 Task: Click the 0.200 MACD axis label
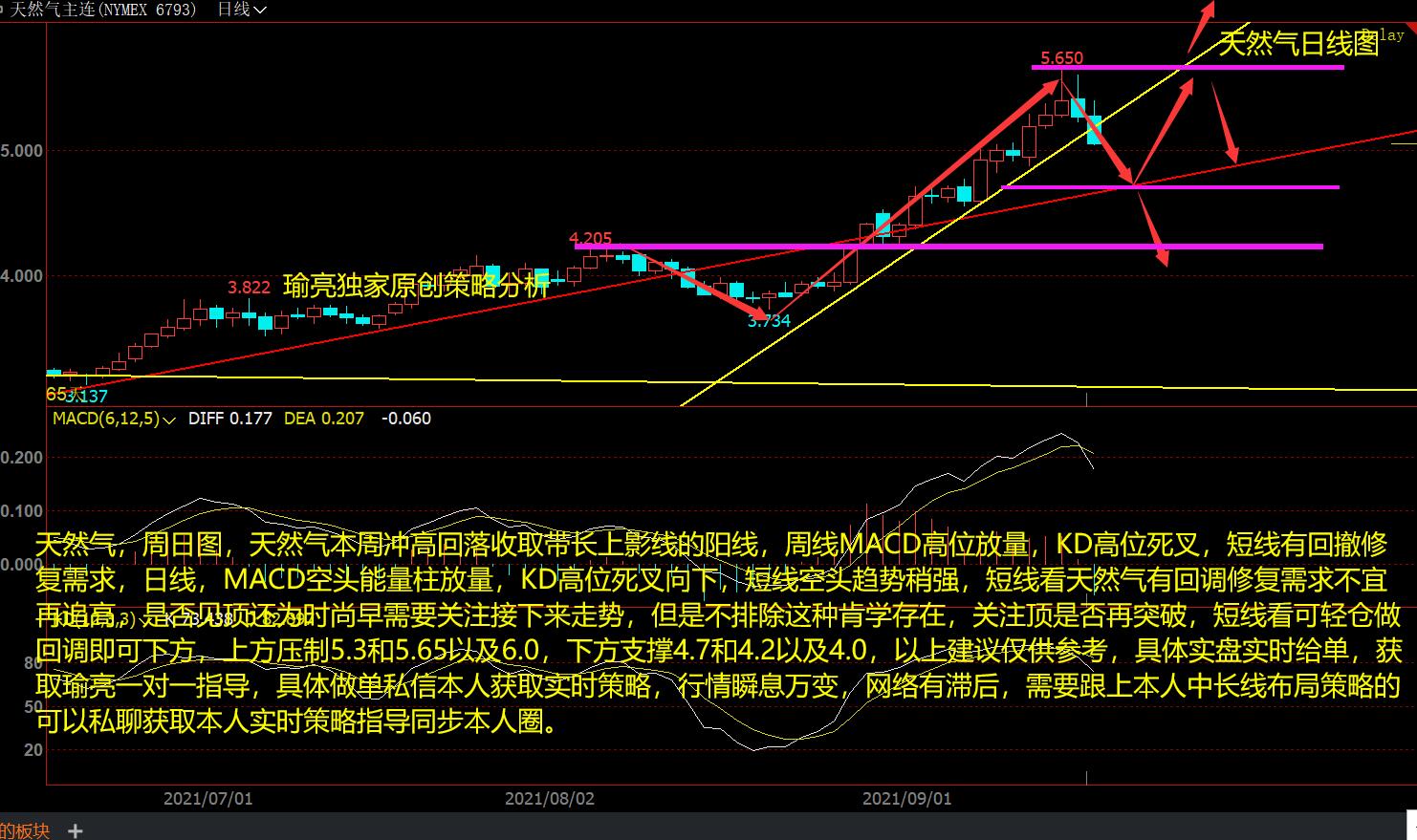pyautogui.click(x=22, y=458)
